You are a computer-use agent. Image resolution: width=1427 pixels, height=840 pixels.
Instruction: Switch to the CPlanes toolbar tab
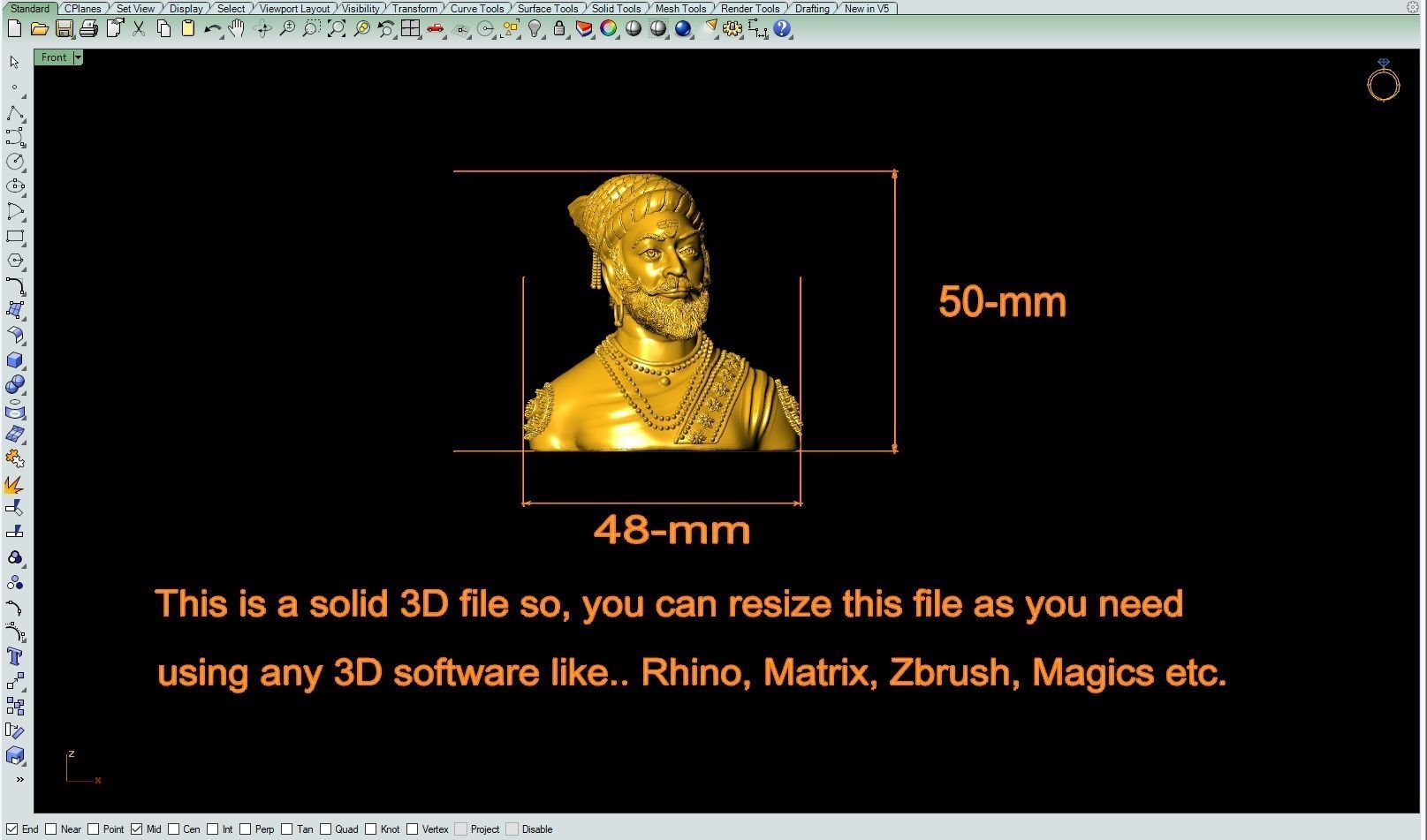(83, 8)
